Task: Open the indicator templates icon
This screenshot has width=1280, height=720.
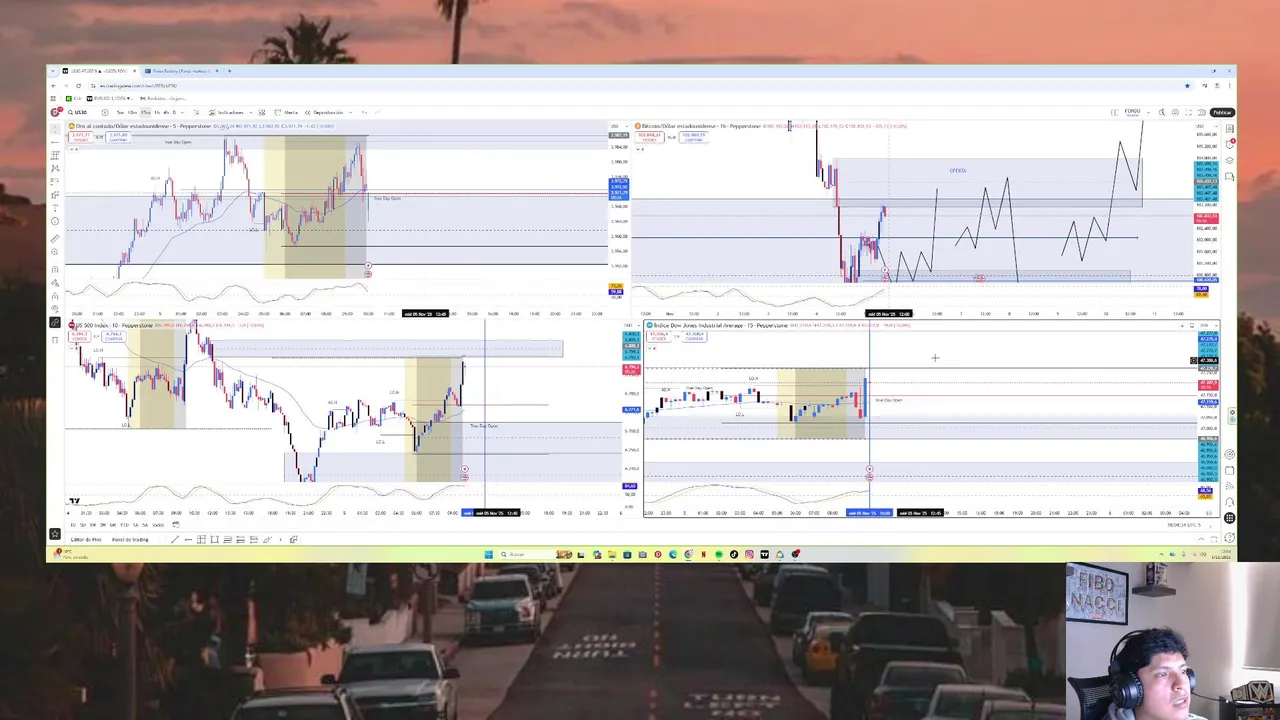Action: click(x=262, y=112)
